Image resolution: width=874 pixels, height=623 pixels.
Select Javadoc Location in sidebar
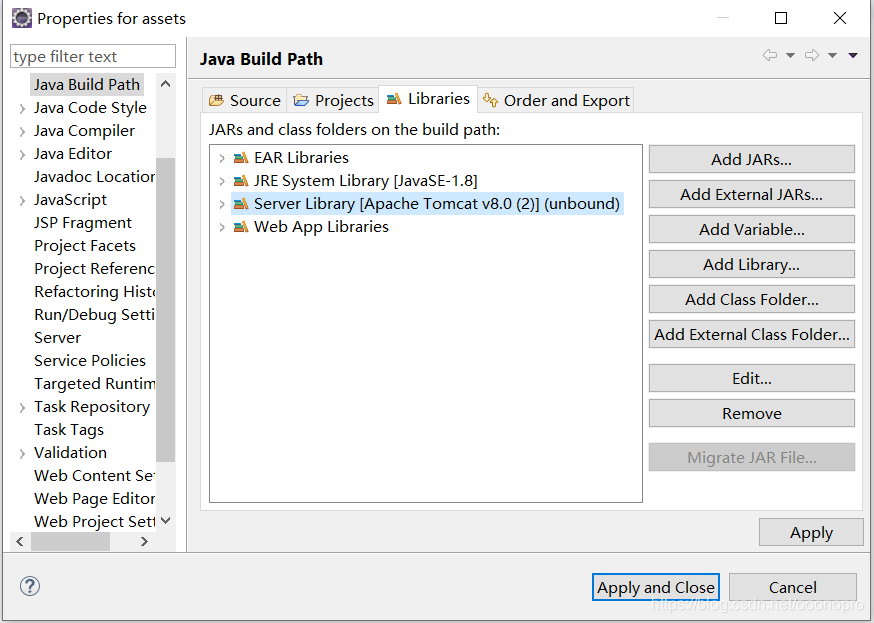94,177
